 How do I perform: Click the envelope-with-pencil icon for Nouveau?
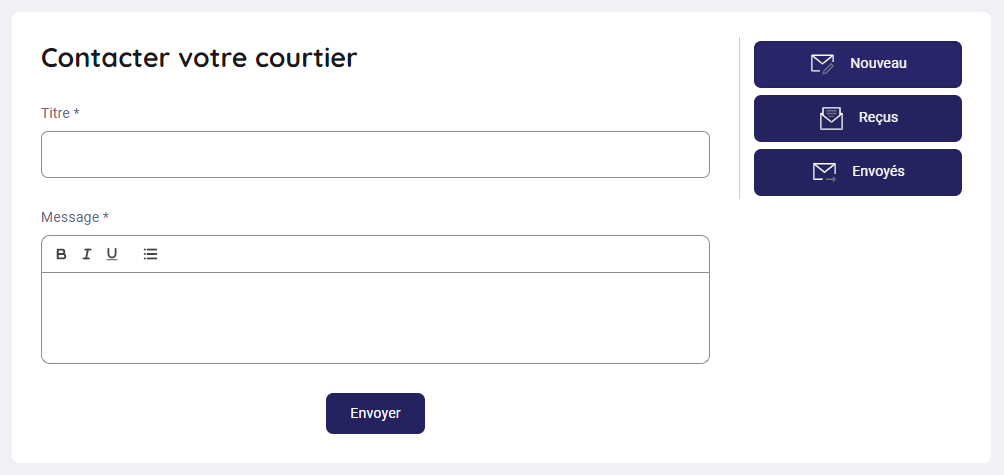[822, 64]
